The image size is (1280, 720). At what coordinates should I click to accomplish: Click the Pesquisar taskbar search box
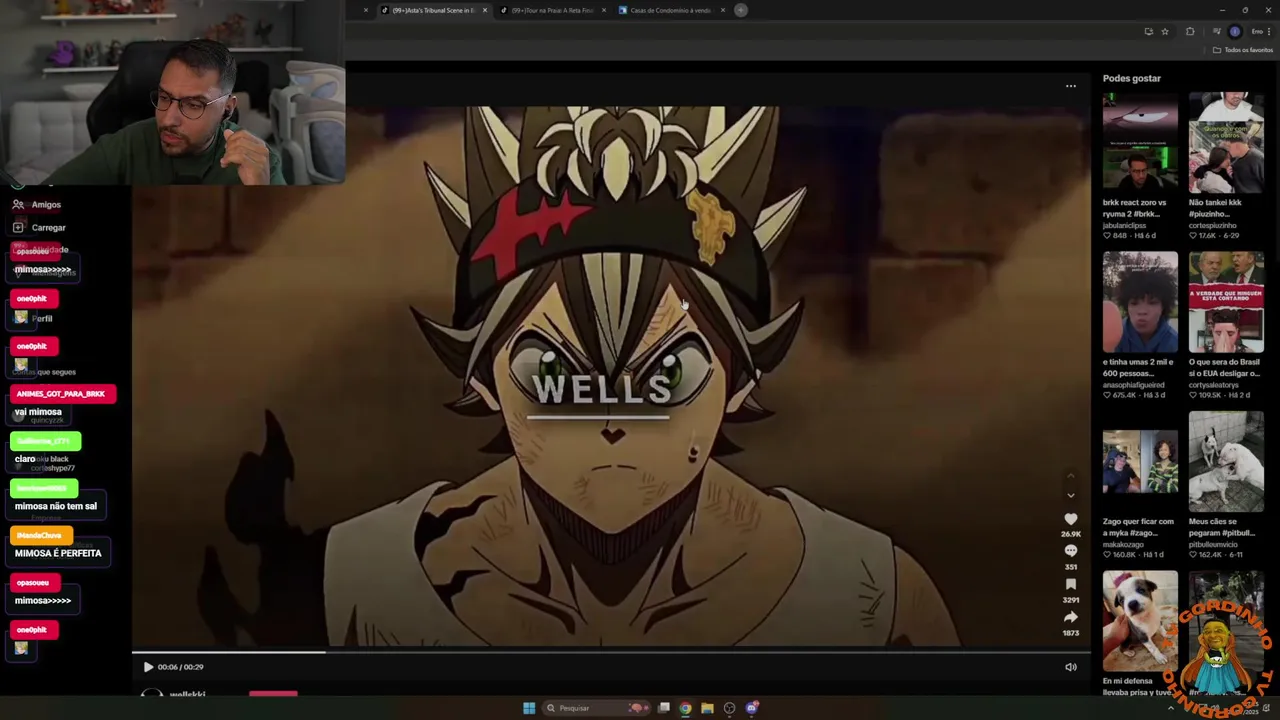(x=596, y=708)
